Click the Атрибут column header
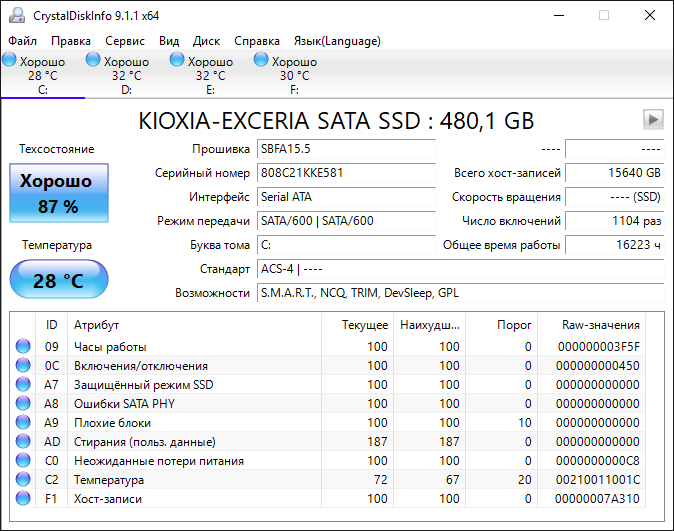674x531 pixels. (194, 325)
